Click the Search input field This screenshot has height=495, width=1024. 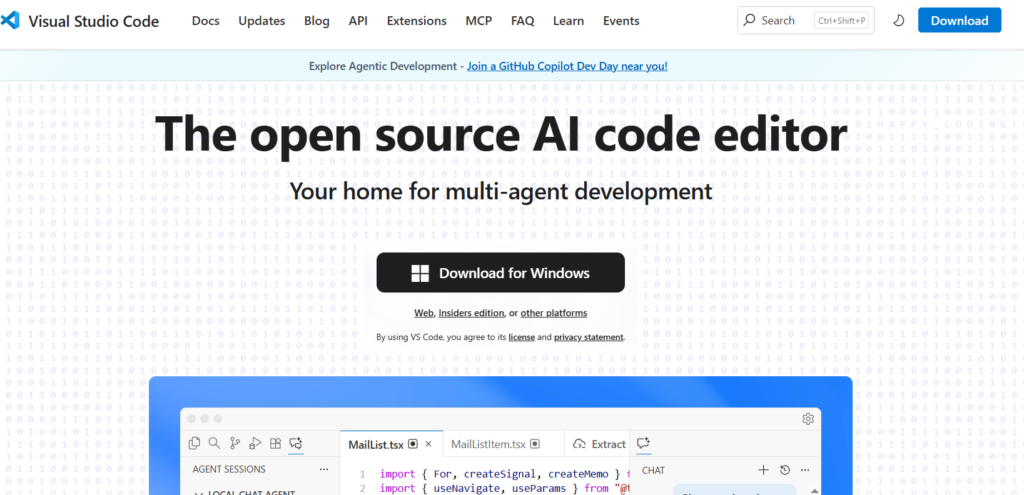806,20
